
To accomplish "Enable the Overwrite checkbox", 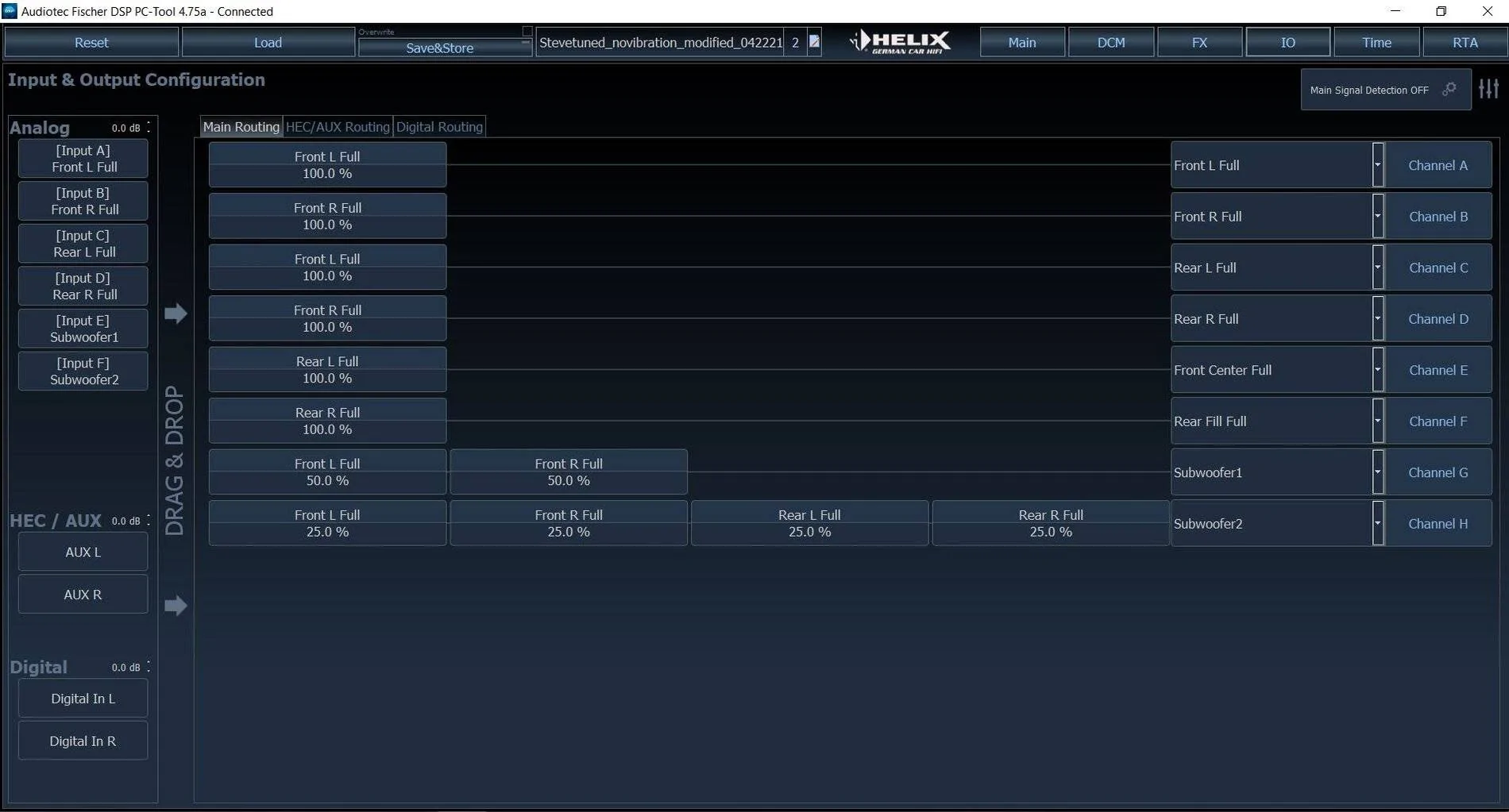I will coord(527,31).
